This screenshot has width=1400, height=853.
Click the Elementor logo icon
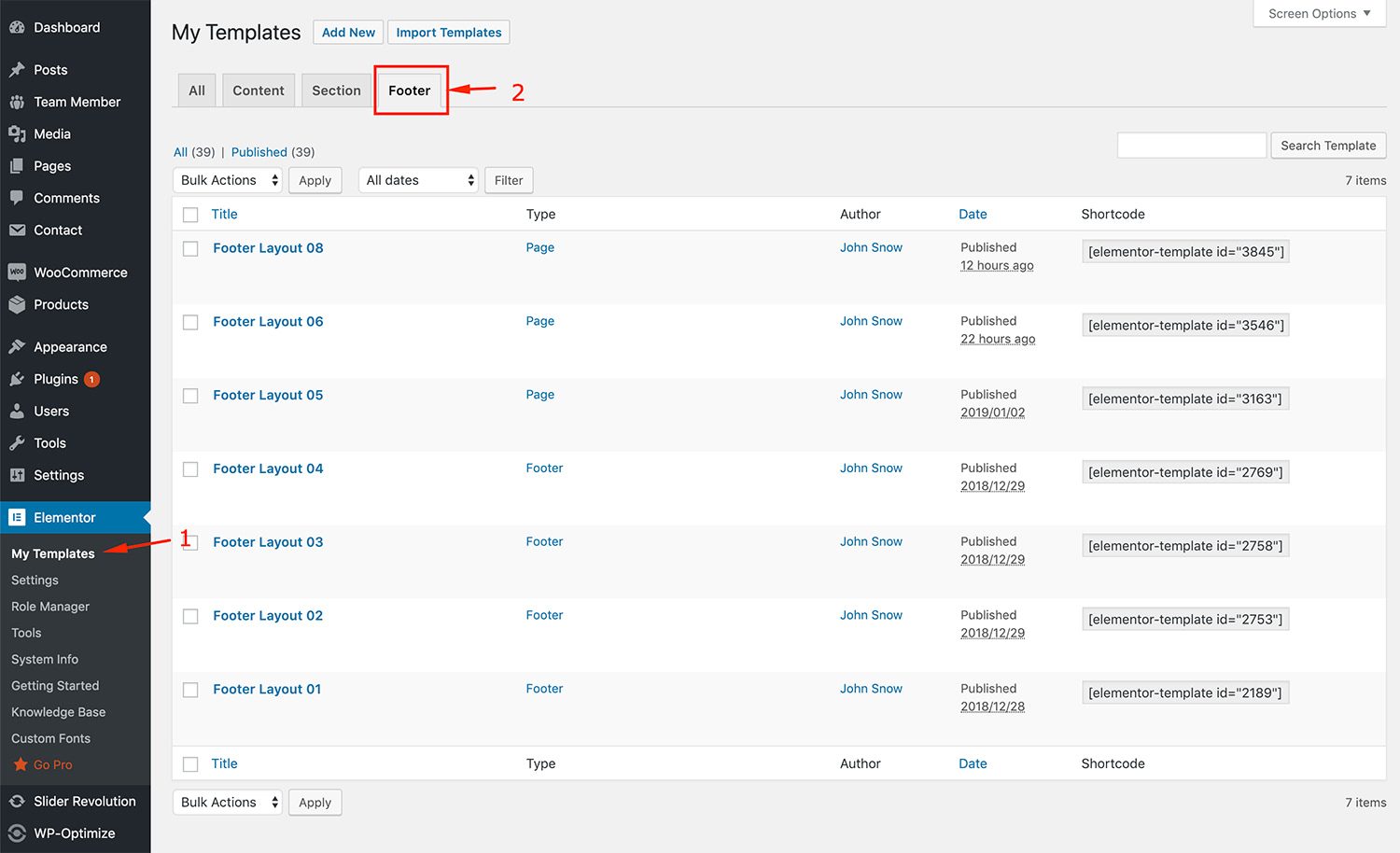pos(17,518)
